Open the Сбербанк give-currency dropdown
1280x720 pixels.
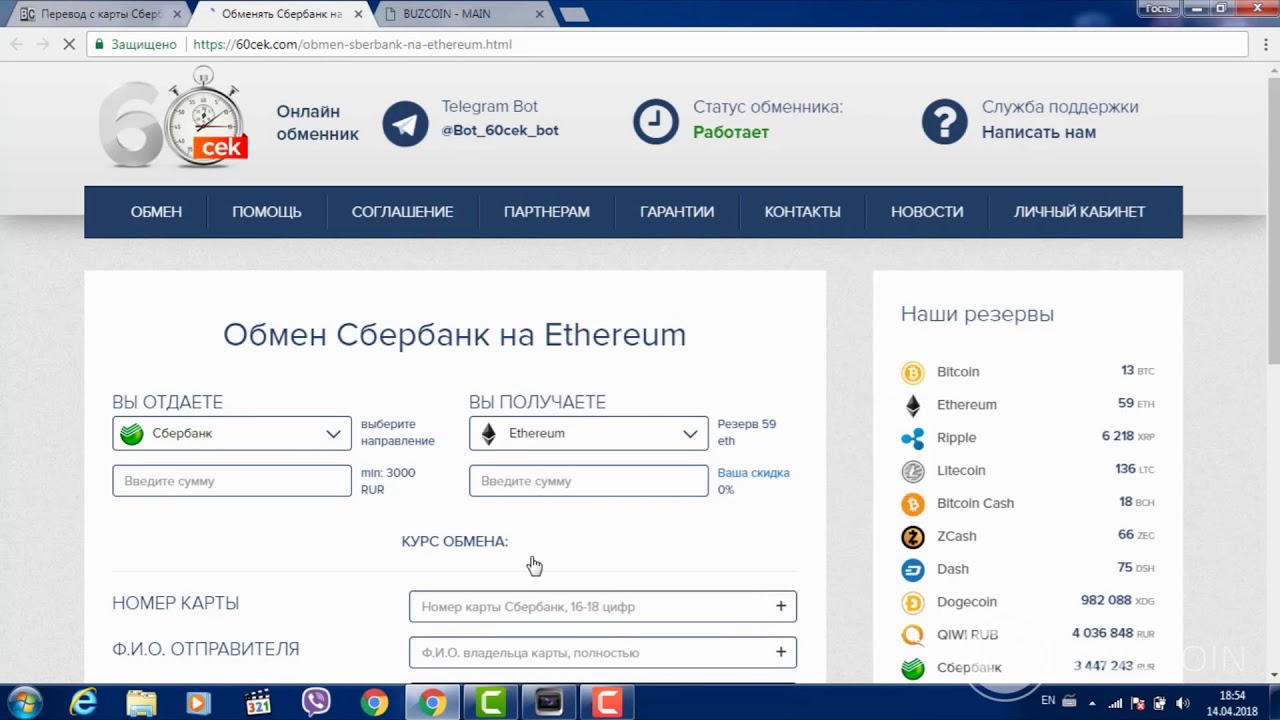[232, 433]
